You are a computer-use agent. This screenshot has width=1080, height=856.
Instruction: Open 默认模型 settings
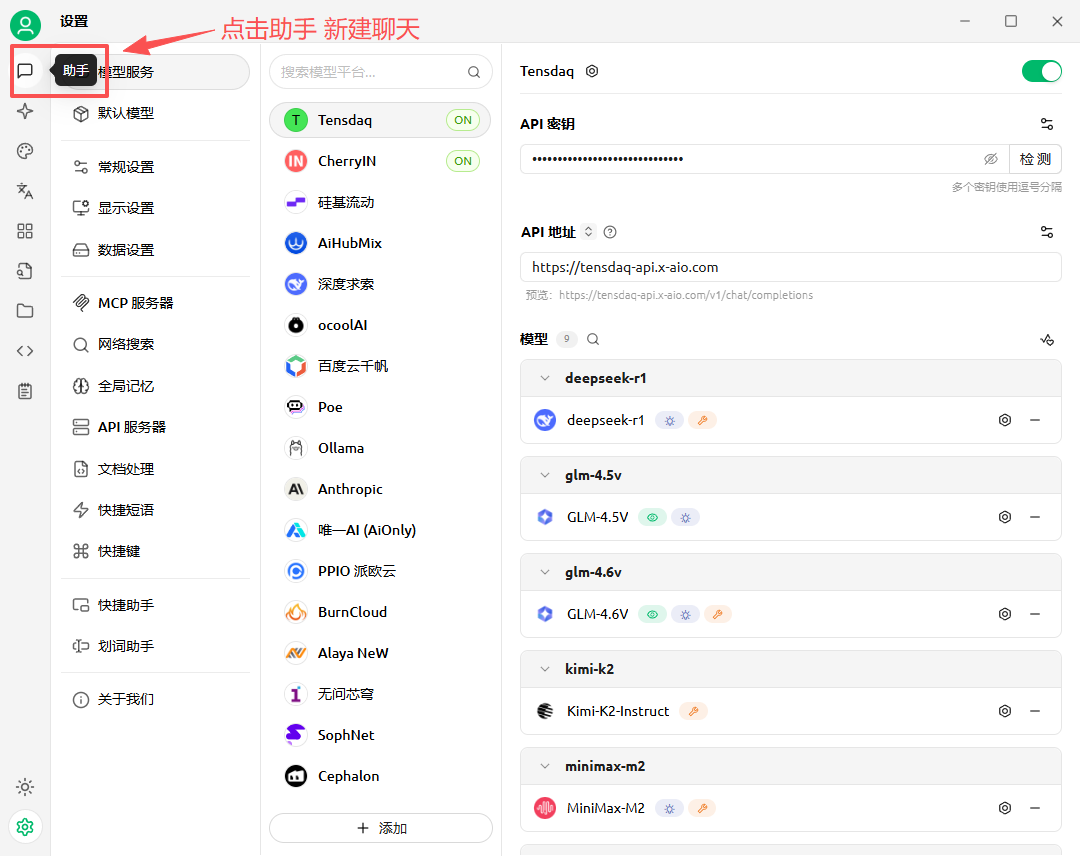155,113
